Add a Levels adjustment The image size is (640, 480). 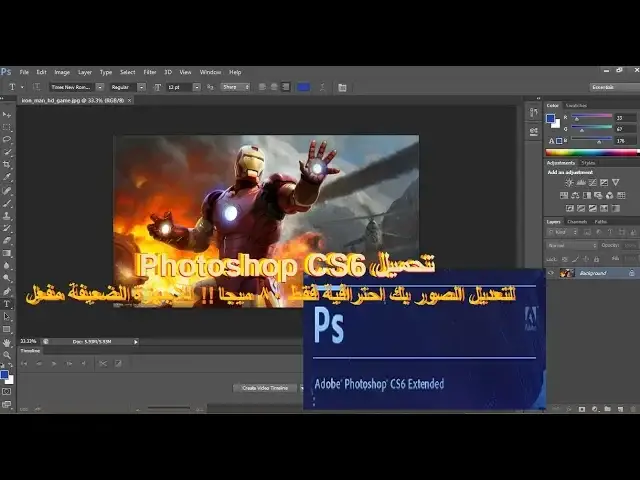coord(581,182)
